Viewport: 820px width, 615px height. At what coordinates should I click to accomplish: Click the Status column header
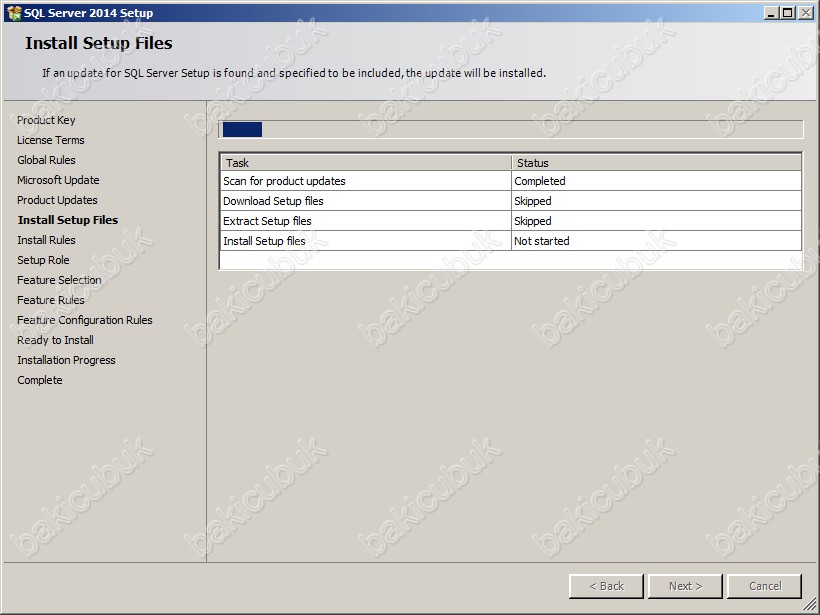point(656,163)
